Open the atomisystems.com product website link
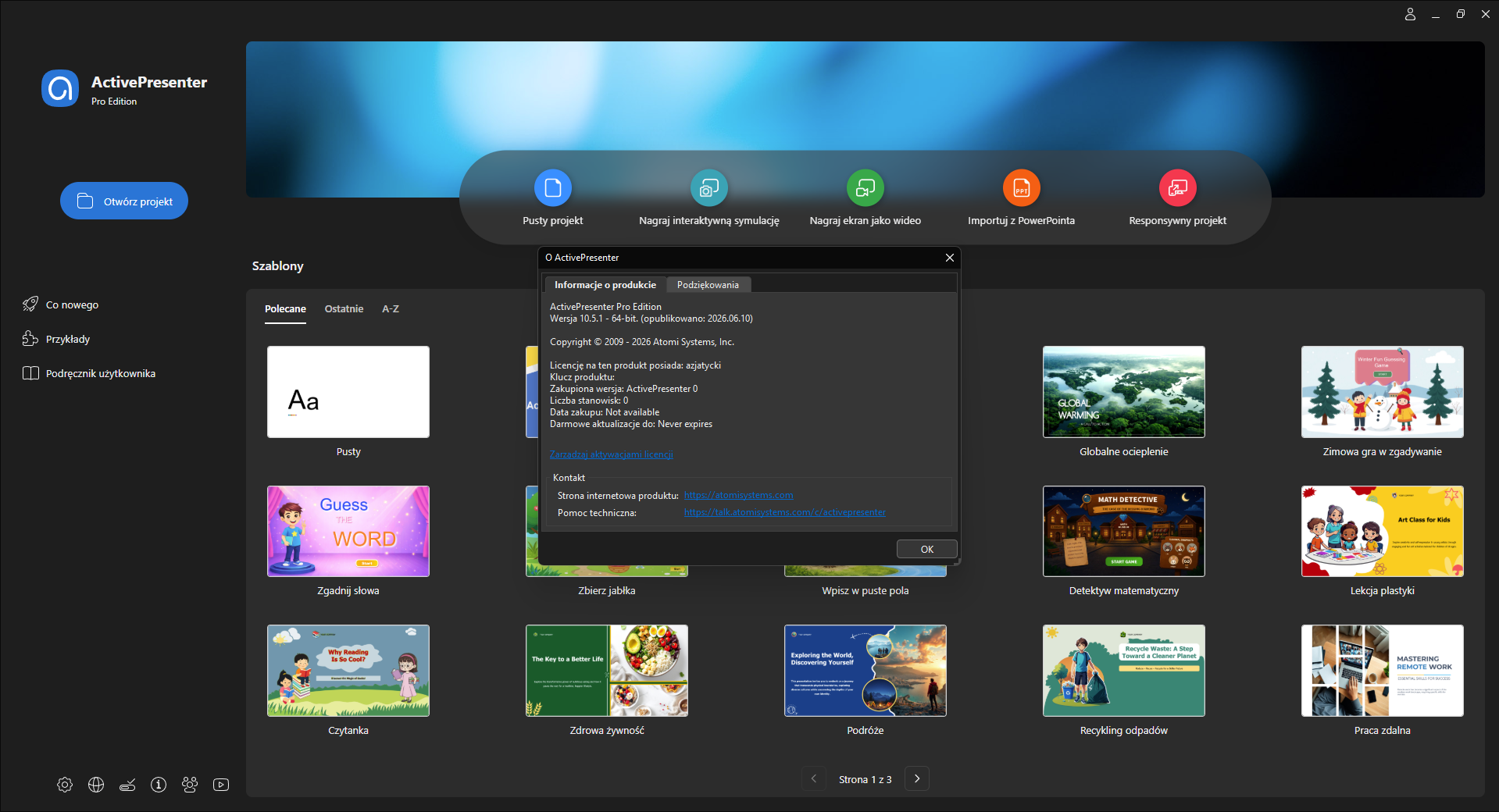The width and height of the screenshot is (1499, 812). [738, 495]
